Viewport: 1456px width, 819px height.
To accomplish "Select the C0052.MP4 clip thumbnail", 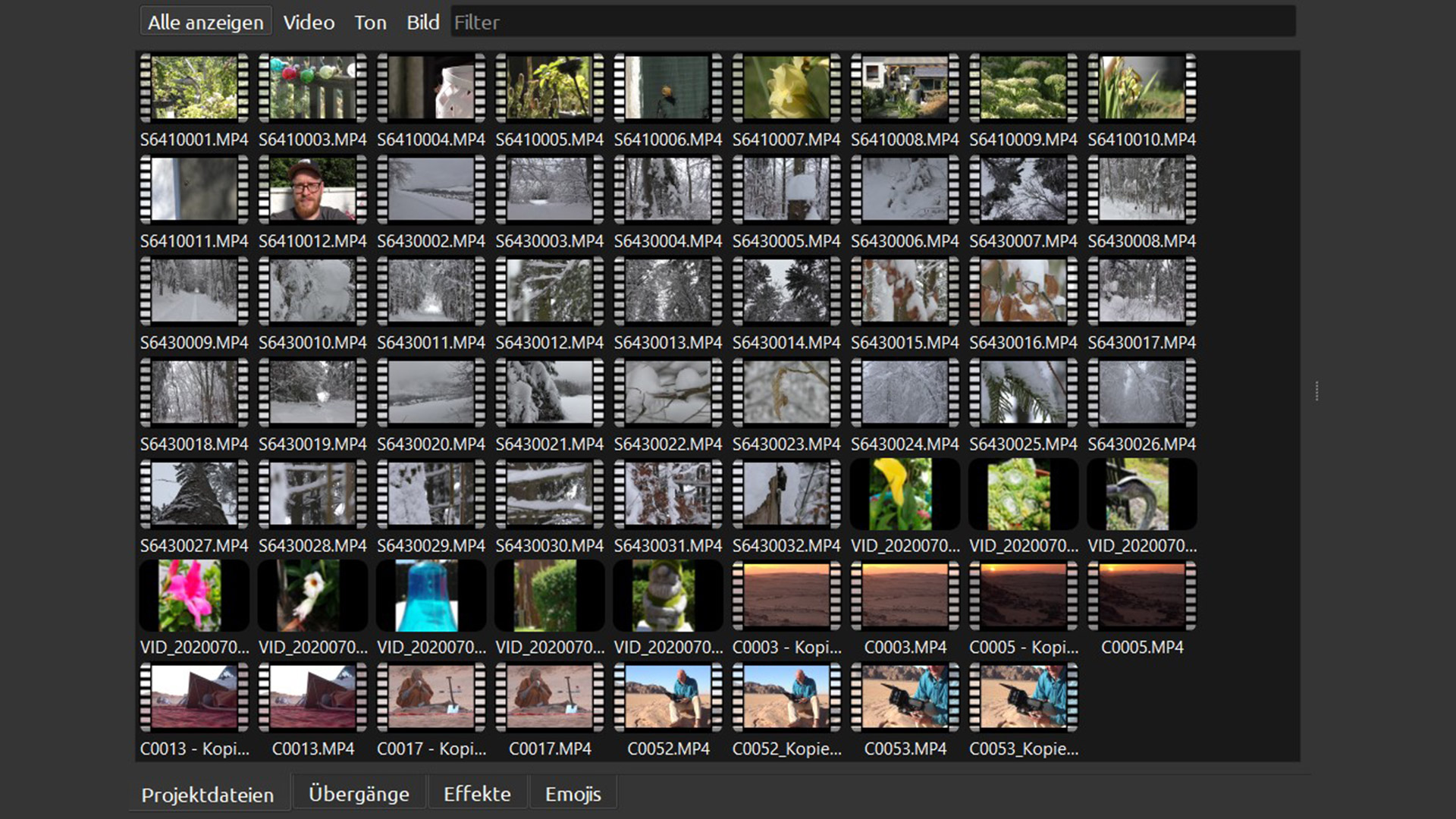I will pyautogui.click(x=668, y=698).
